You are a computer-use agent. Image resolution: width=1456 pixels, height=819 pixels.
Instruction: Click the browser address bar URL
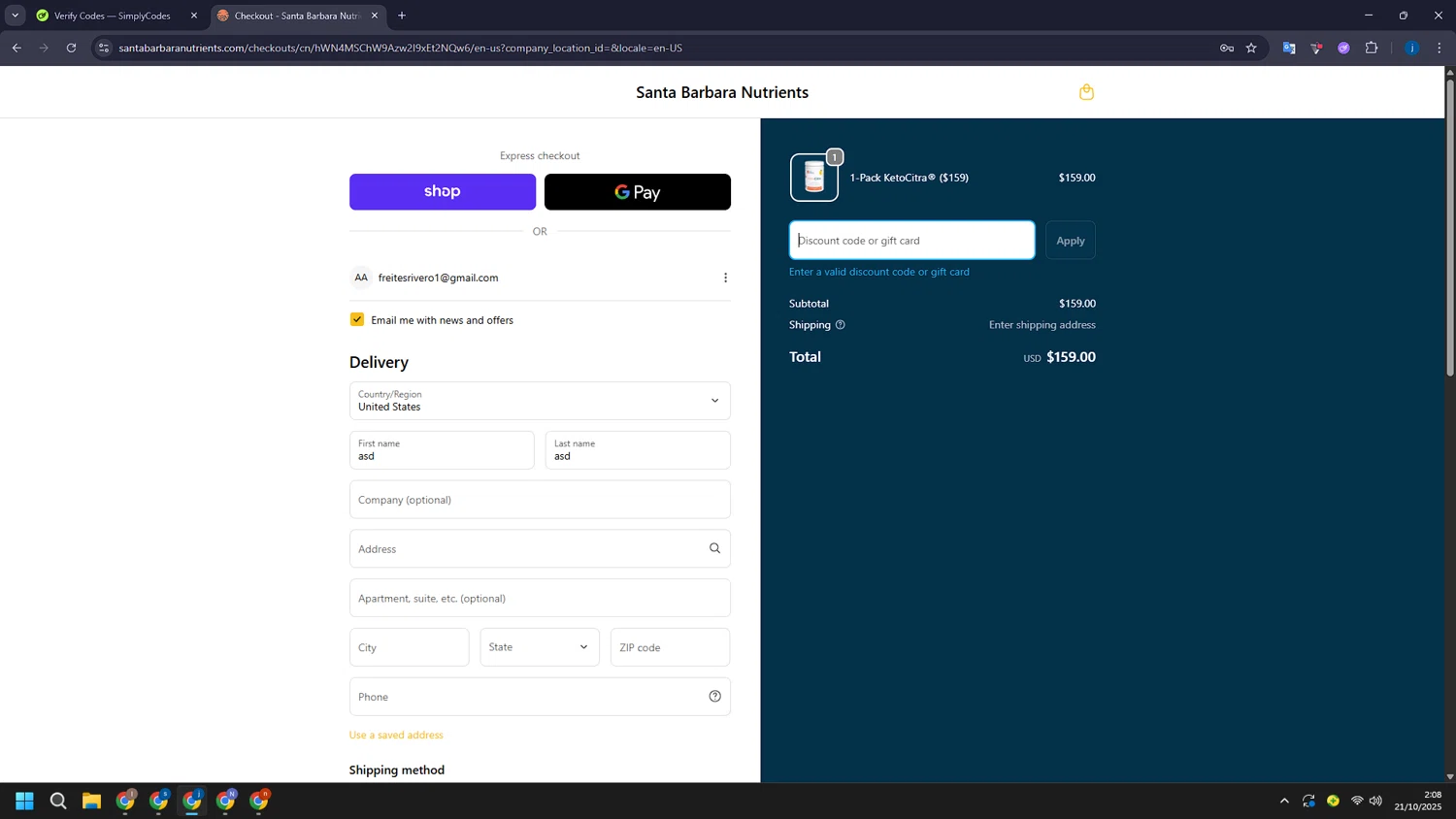point(400,48)
